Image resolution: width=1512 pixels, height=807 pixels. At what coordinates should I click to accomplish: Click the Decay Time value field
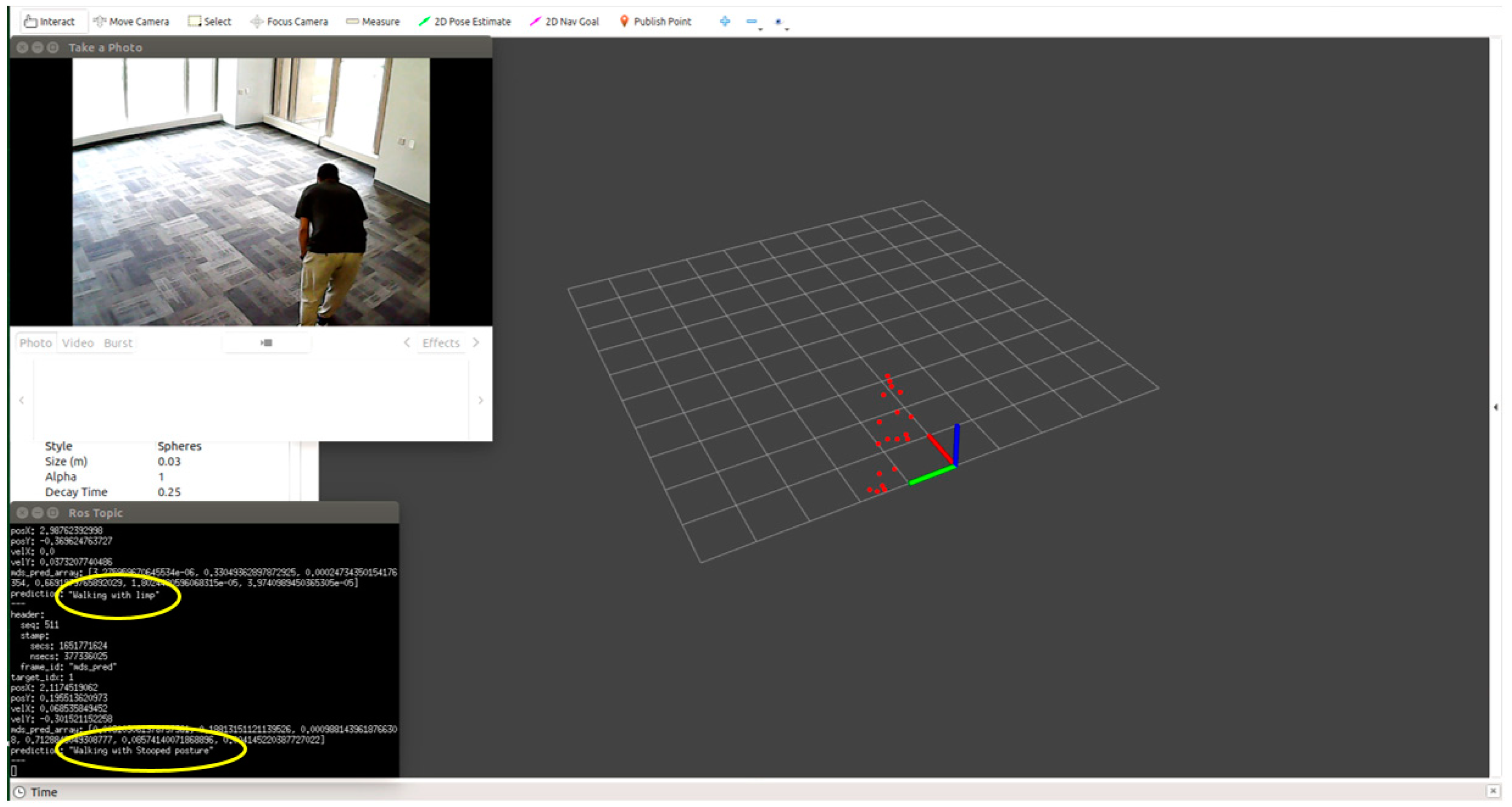(169, 492)
